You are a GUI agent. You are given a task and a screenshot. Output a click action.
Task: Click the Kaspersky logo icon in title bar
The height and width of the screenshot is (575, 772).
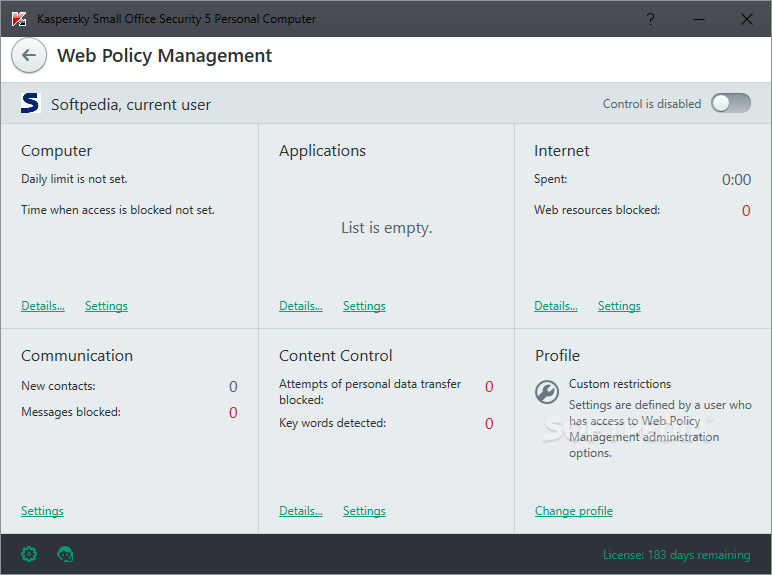pyautogui.click(x=19, y=19)
